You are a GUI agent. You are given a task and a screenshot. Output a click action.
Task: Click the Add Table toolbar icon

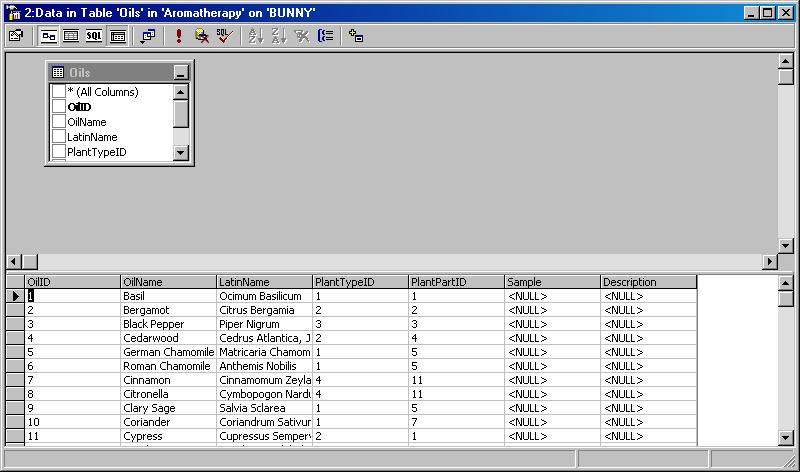[356, 35]
